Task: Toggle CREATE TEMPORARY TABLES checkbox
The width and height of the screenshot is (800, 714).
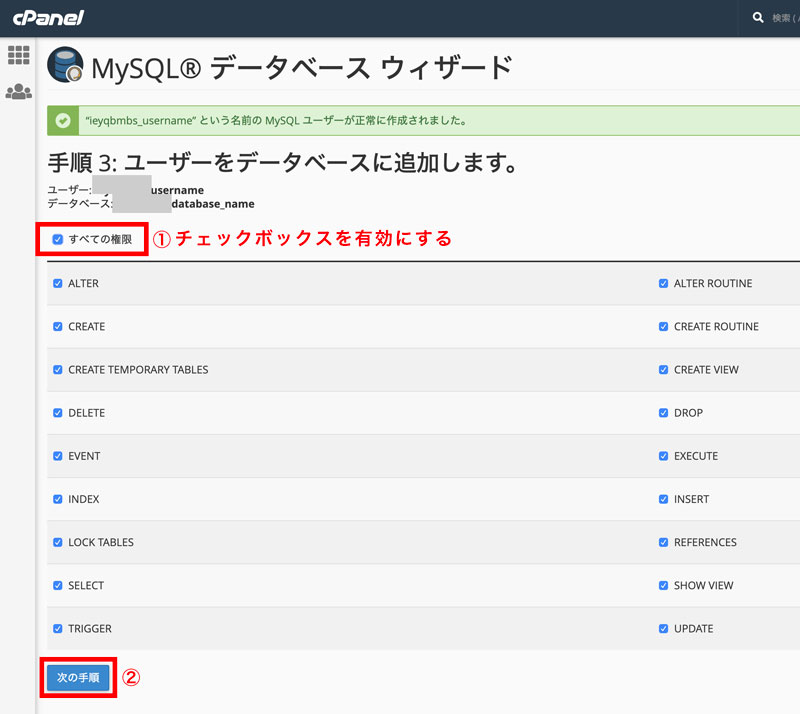Action: 58,370
